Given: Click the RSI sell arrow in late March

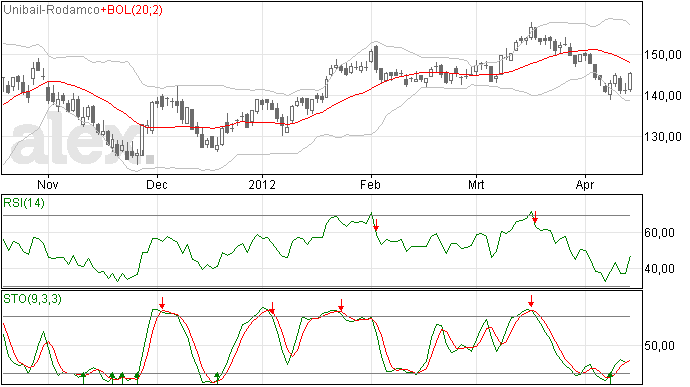Looking at the screenshot, I should pyautogui.click(x=535, y=217).
